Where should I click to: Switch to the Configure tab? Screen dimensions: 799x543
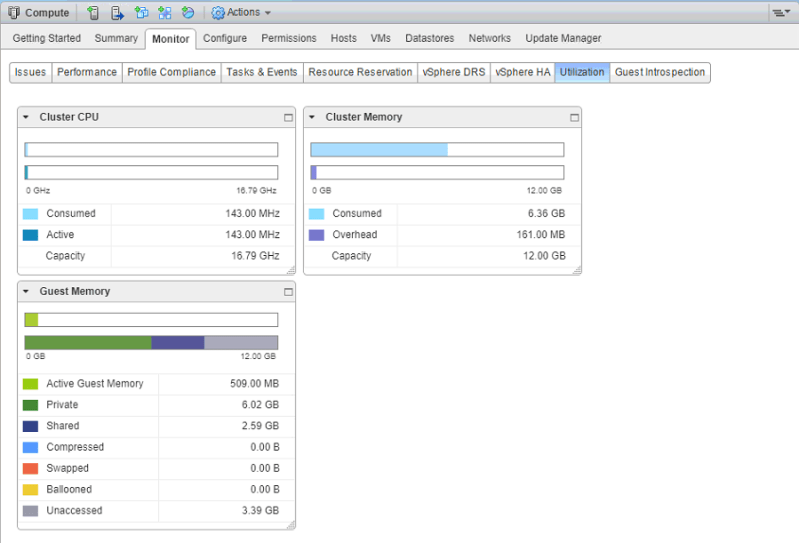coord(224,38)
